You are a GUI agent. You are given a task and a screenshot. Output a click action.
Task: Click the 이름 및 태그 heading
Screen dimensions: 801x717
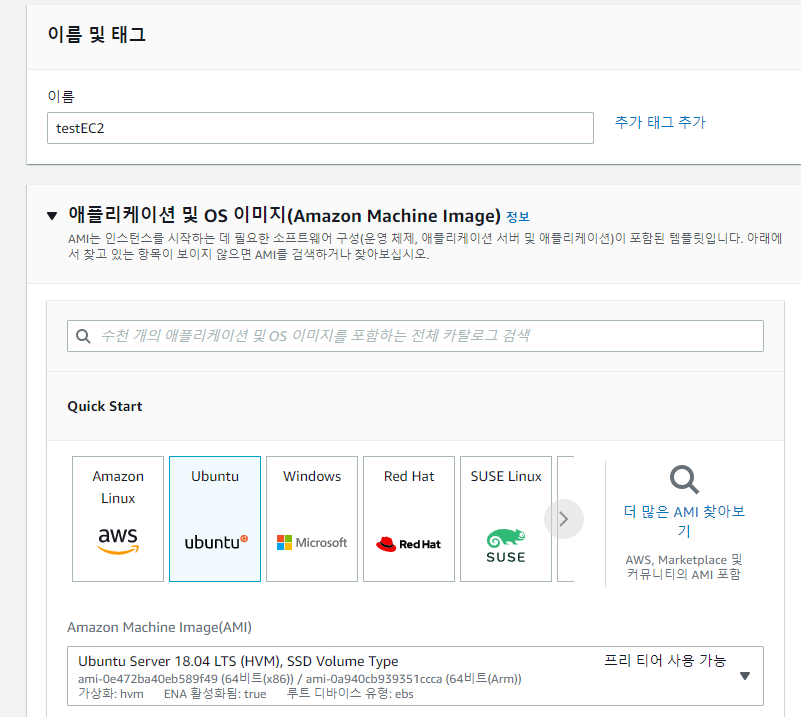(97, 35)
